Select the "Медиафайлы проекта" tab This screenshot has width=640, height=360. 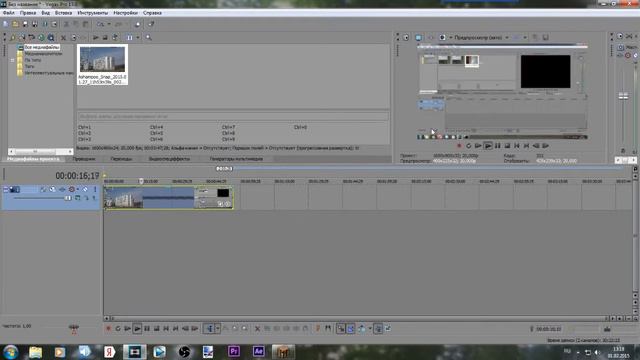click(x=33, y=159)
